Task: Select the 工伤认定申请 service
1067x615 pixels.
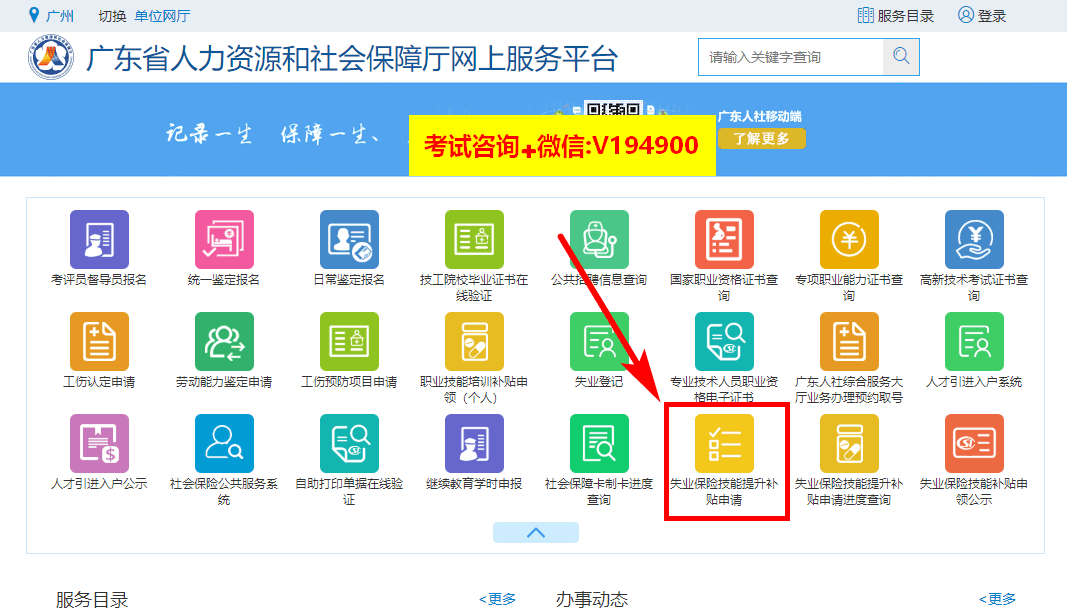Action: click(99, 345)
